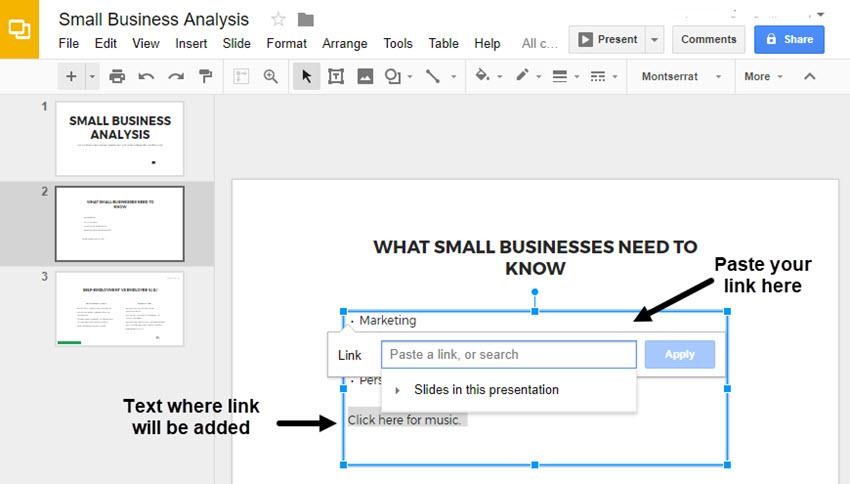Open the Table menu

[443, 43]
